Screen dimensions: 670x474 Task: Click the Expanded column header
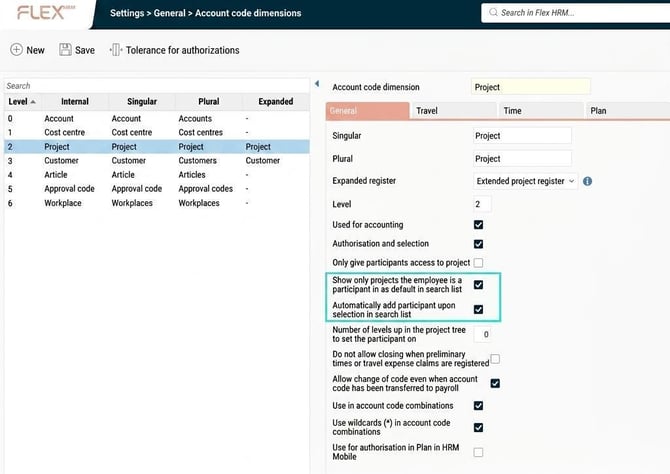pos(276,102)
